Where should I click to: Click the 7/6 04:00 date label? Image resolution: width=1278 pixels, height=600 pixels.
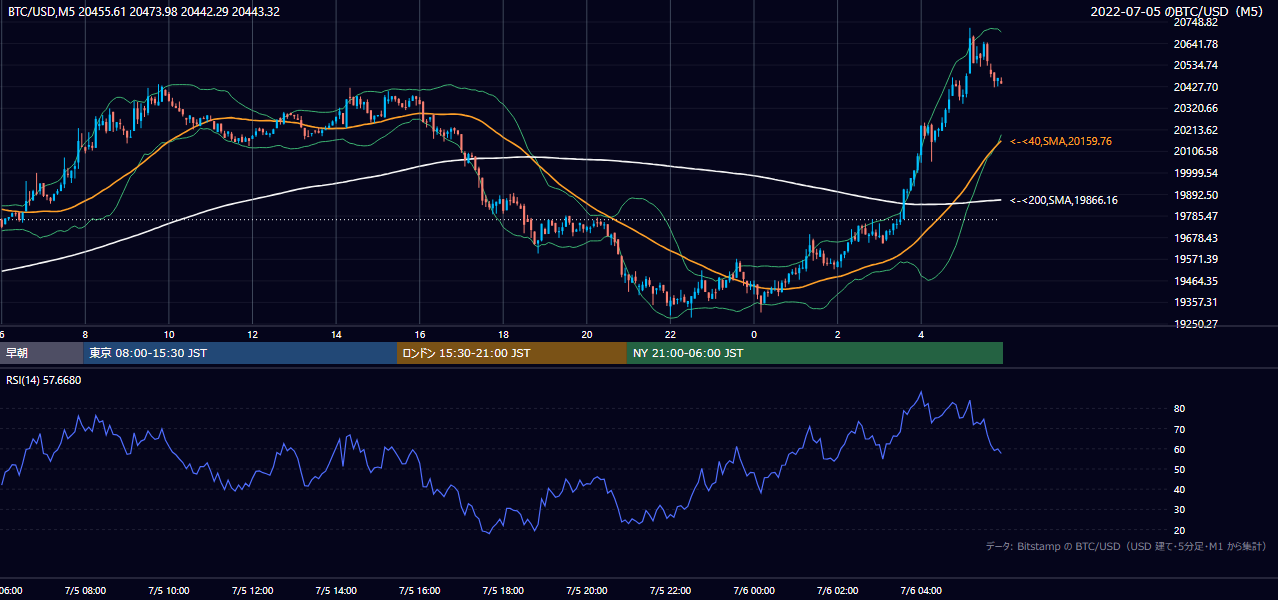(922, 591)
